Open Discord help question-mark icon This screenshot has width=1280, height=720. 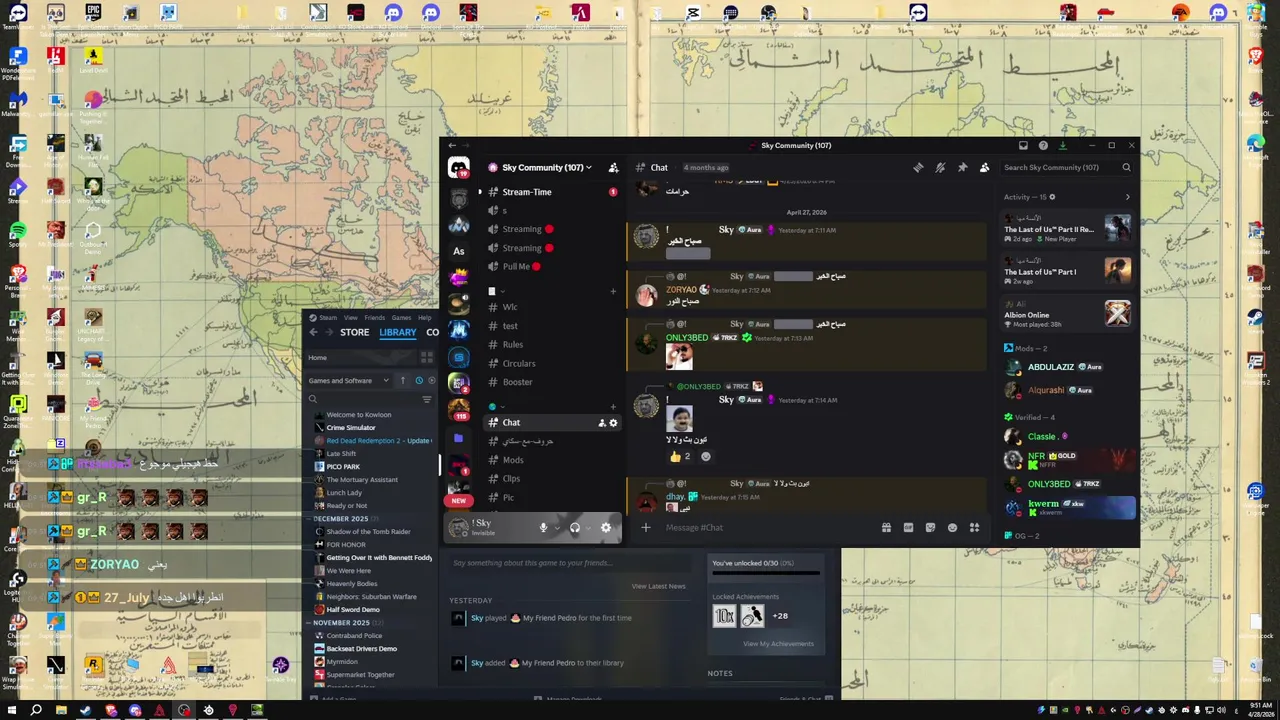point(1043,146)
